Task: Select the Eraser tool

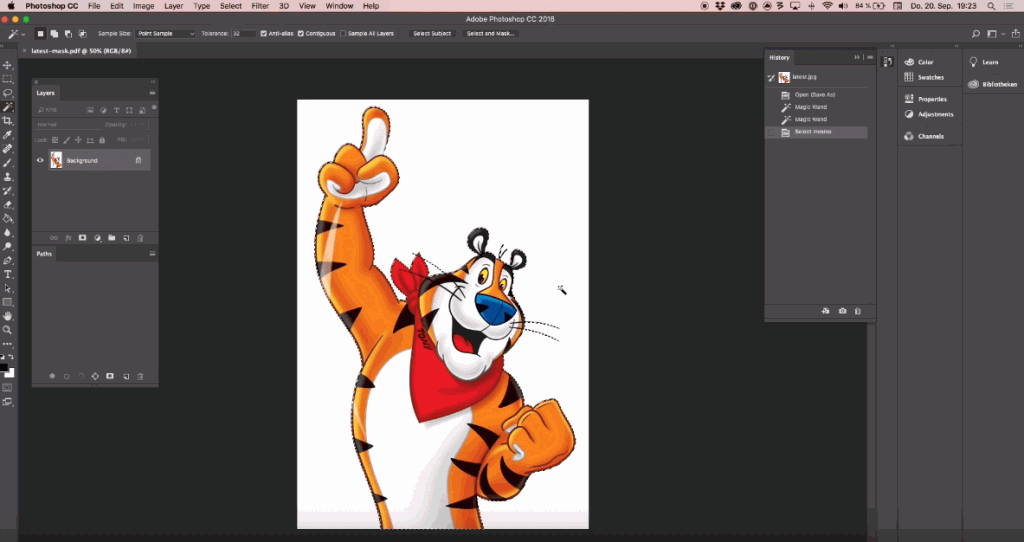Action: [x=8, y=204]
